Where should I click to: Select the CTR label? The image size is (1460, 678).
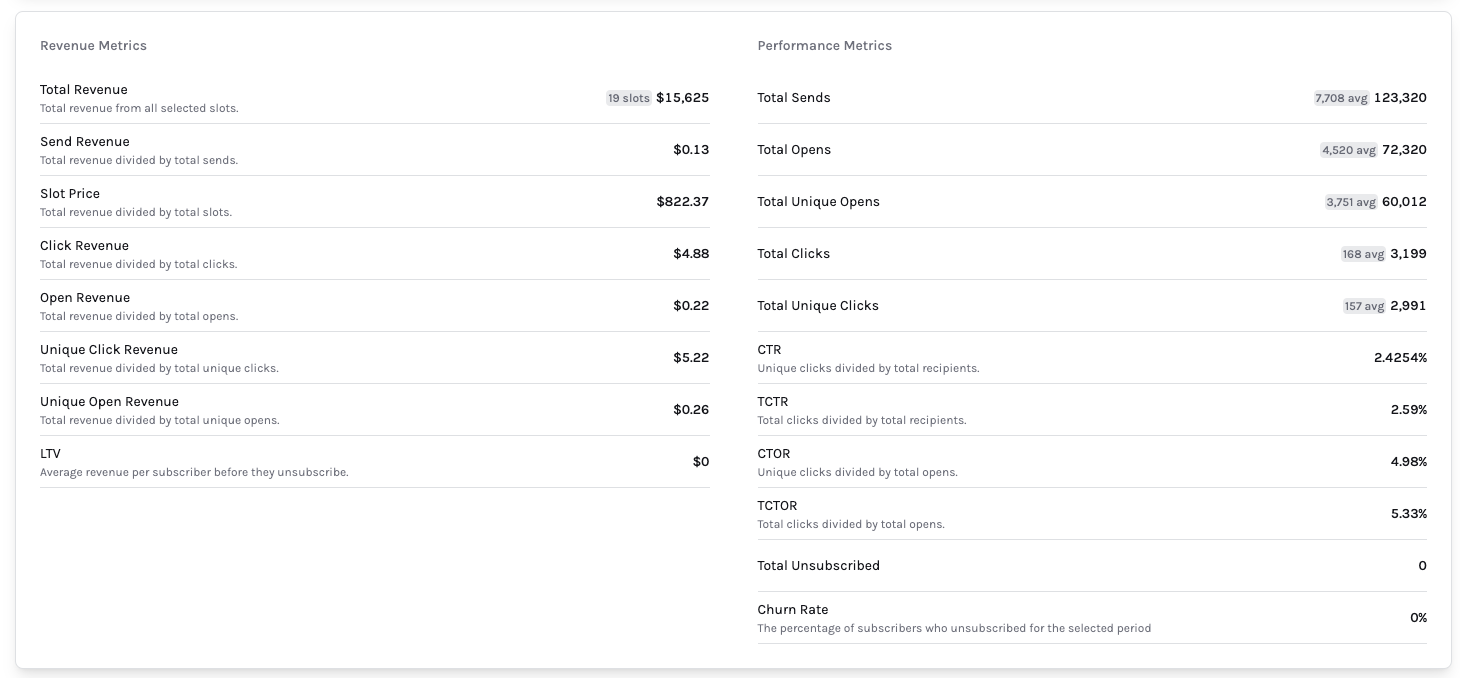(769, 350)
